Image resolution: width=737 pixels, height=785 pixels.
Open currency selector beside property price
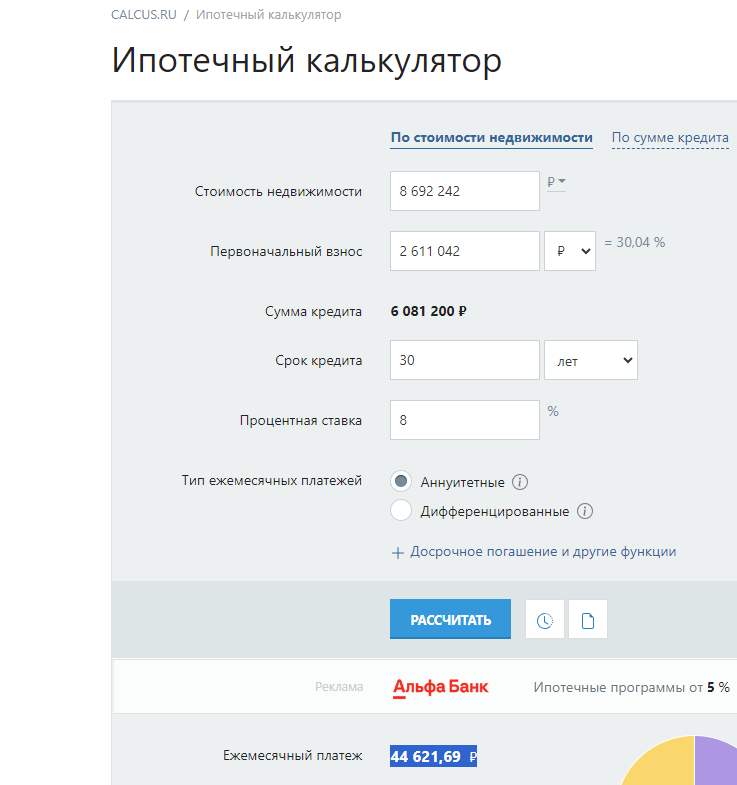click(x=556, y=182)
